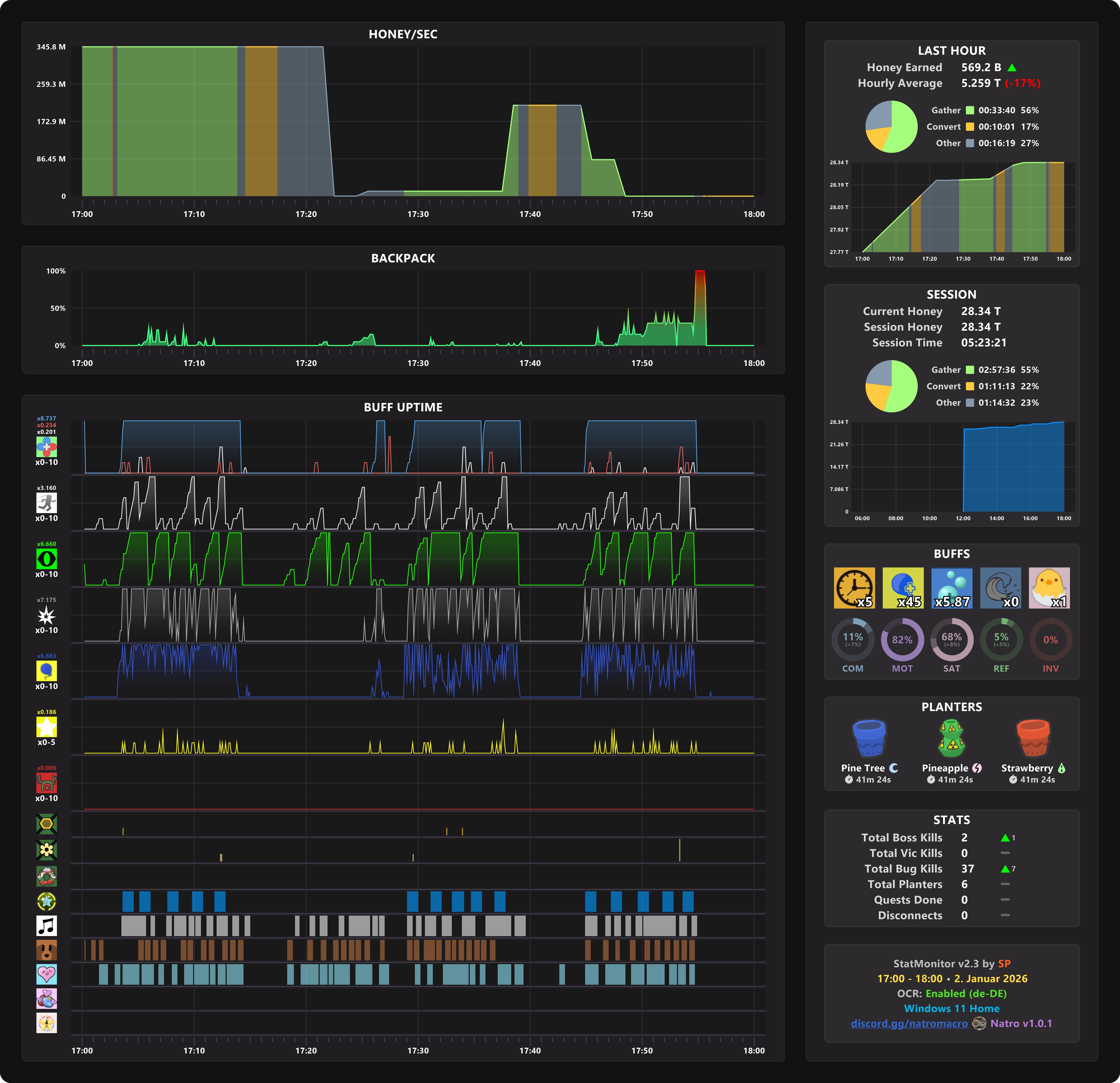Click the Strawberry planter timer text

1037,780
